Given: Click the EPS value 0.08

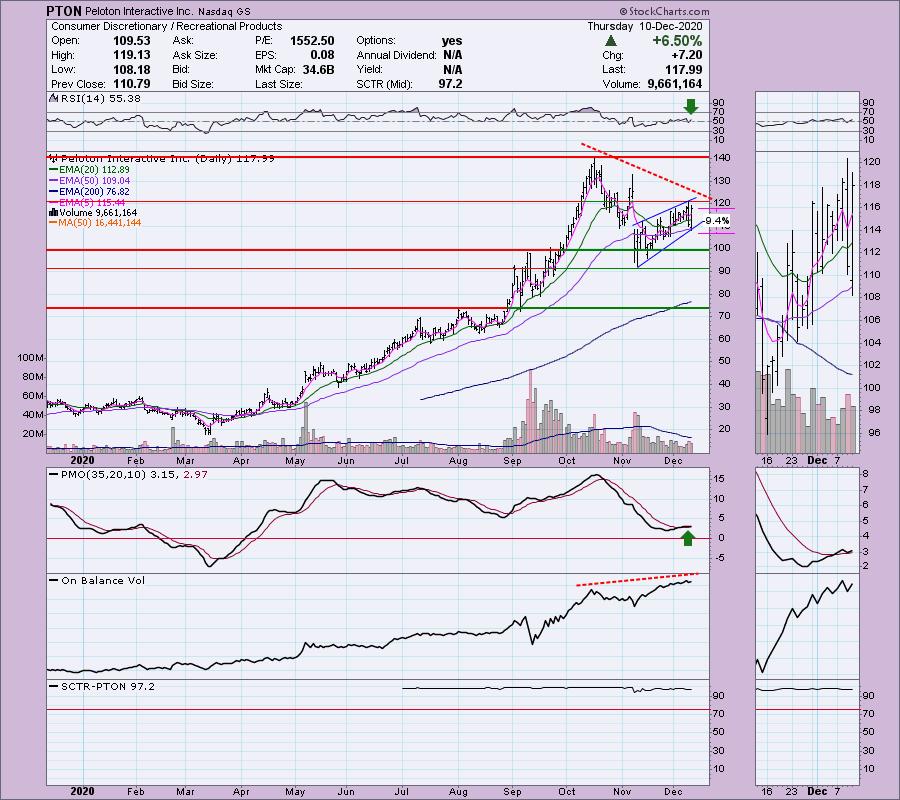Looking at the screenshot, I should 322,55.
